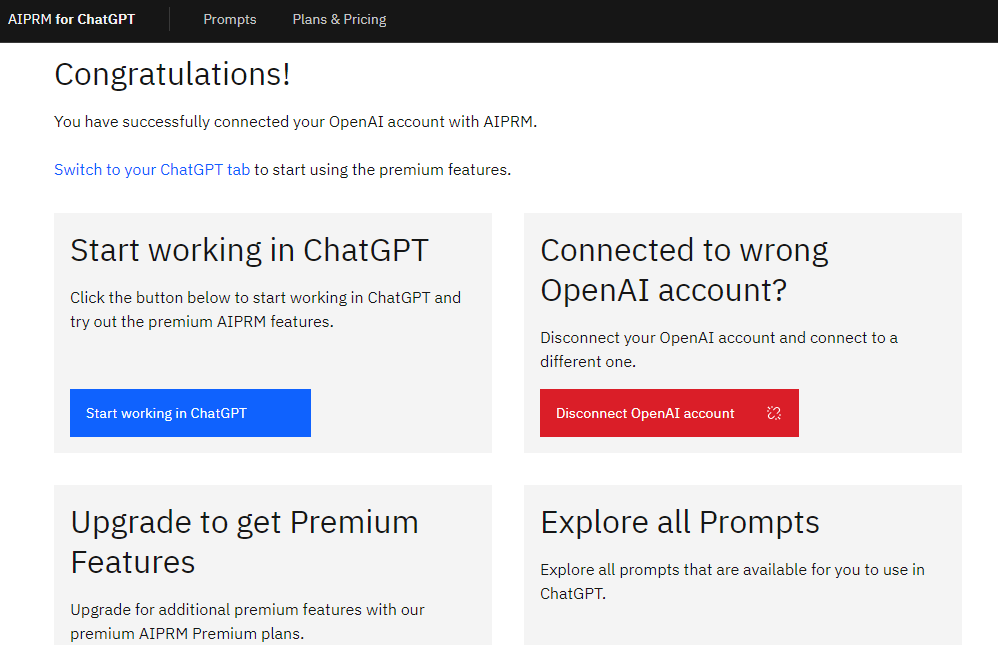The width and height of the screenshot is (998, 645).
Task: Click the Congratulations! heading
Action: 172,74
